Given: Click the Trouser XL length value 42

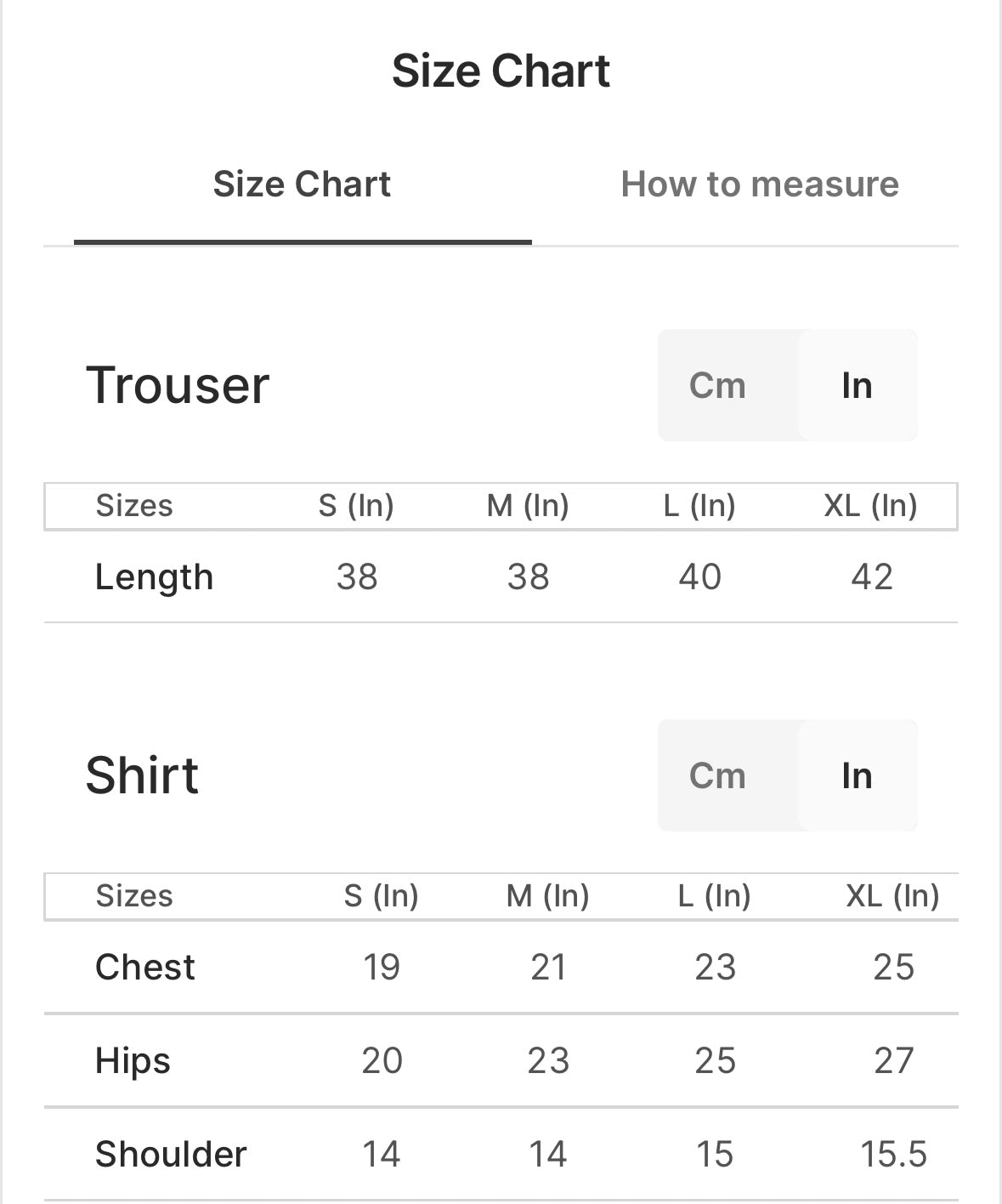Looking at the screenshot, I should pos(871,577).
